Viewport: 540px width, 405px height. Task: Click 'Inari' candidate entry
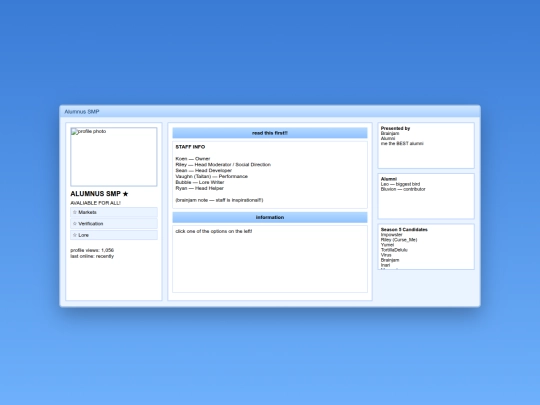pos(385,265)
